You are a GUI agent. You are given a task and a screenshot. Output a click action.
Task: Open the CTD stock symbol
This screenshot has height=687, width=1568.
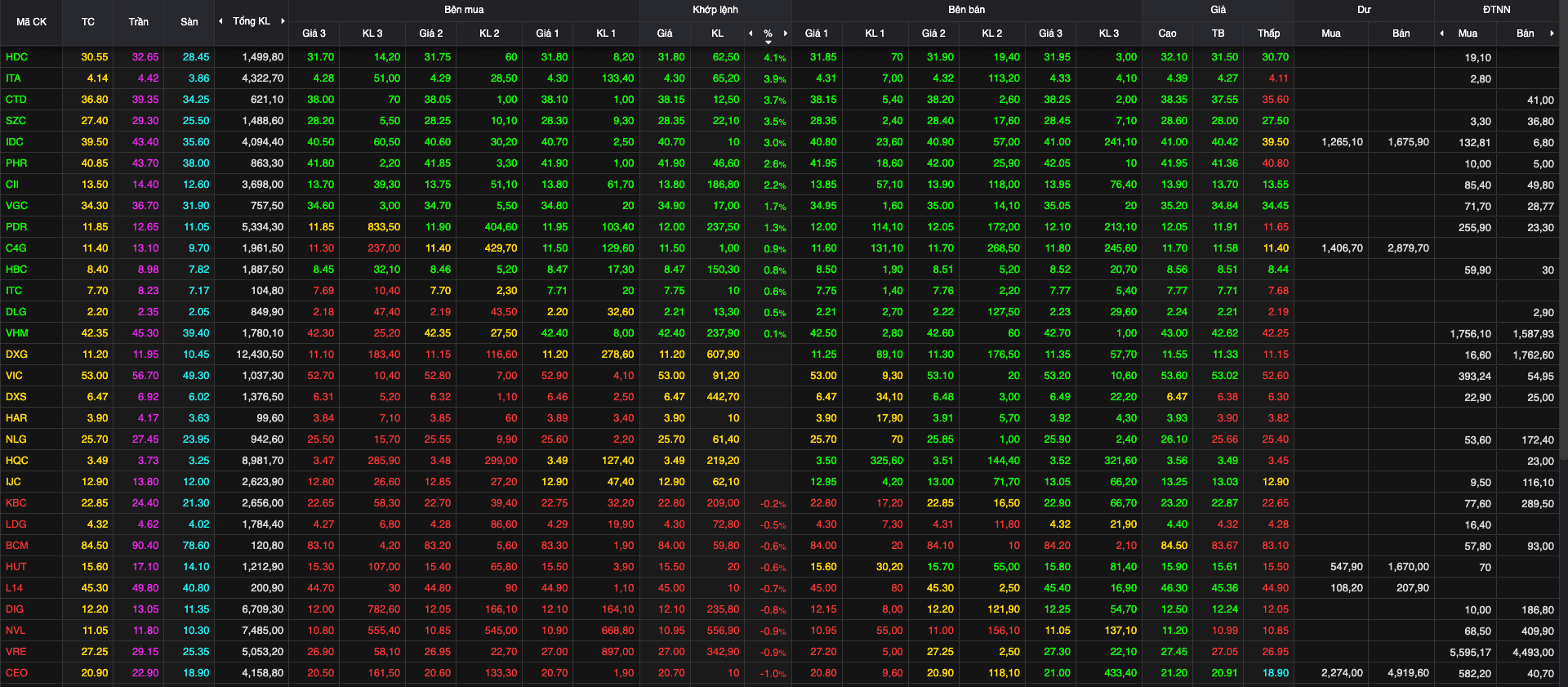(x=16, y=100)
